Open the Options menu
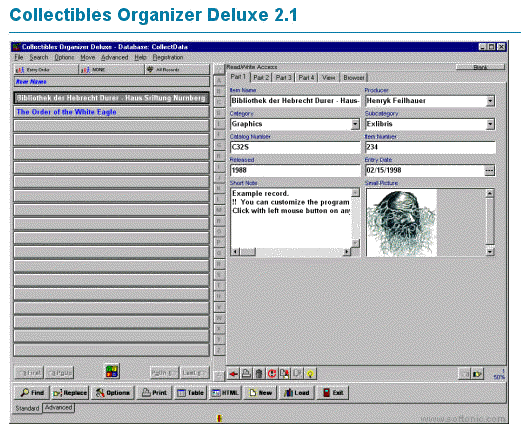The image size is (521, 437). [64, 57]
